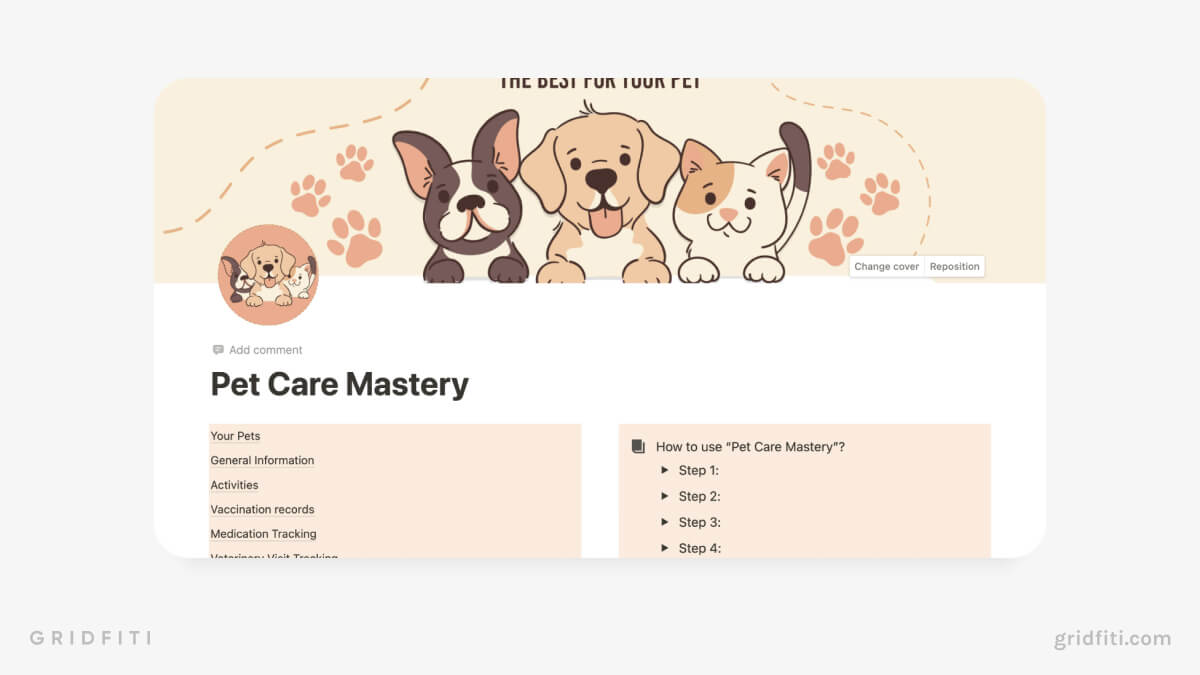The height and width of the screenshot is (675, 1200).
Task: Click the gridfiti.com watermark link
Action: (1112, 638)
